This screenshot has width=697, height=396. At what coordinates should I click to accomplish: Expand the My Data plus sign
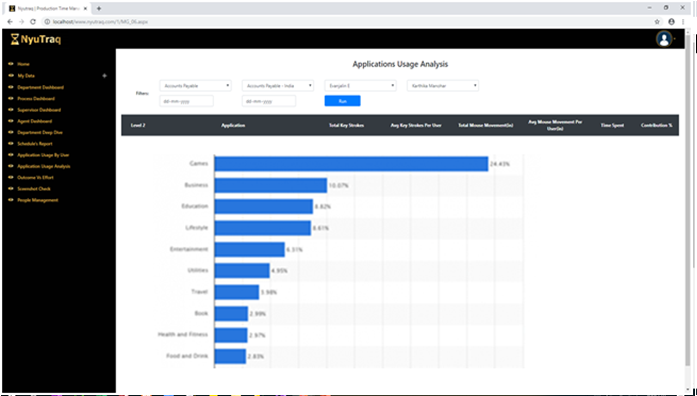click(104, 76)
